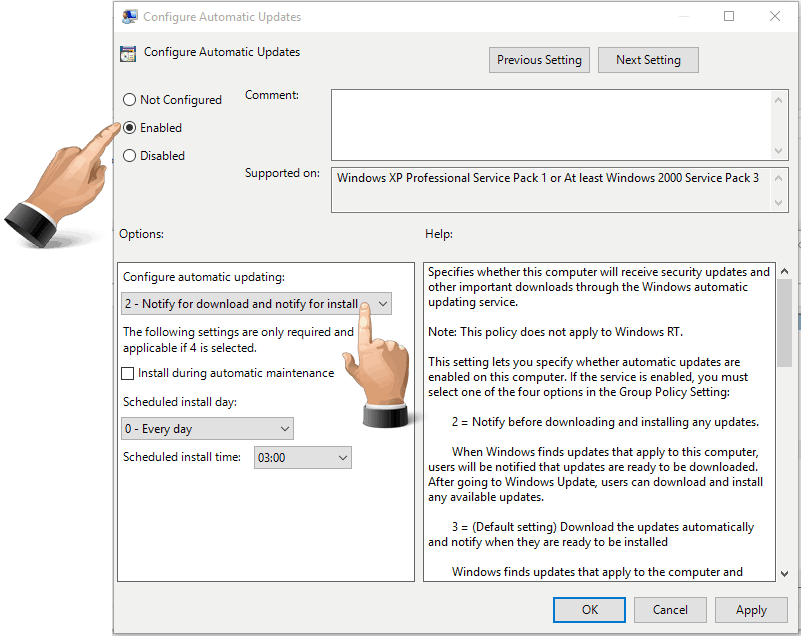Click the 'Scheduled install day:' label
801x636 pixels.
180,402
